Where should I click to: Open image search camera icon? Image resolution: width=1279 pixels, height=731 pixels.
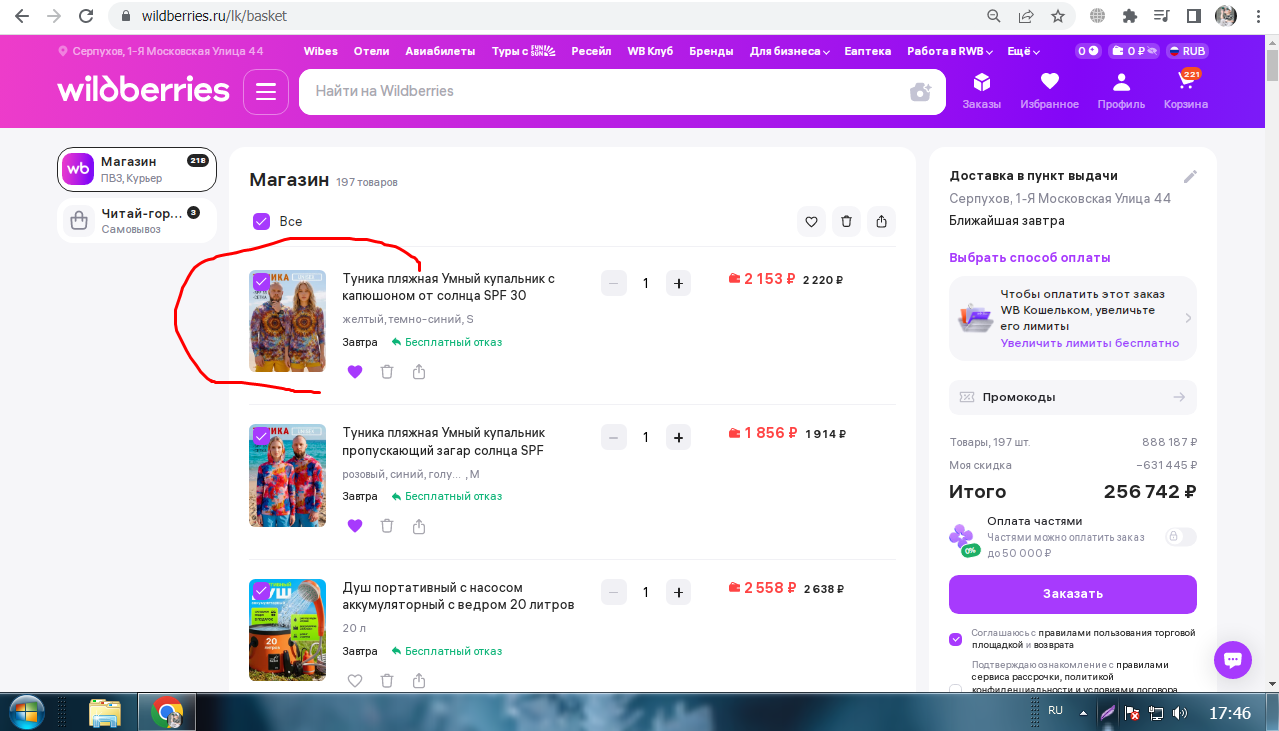tap(920, 92)
